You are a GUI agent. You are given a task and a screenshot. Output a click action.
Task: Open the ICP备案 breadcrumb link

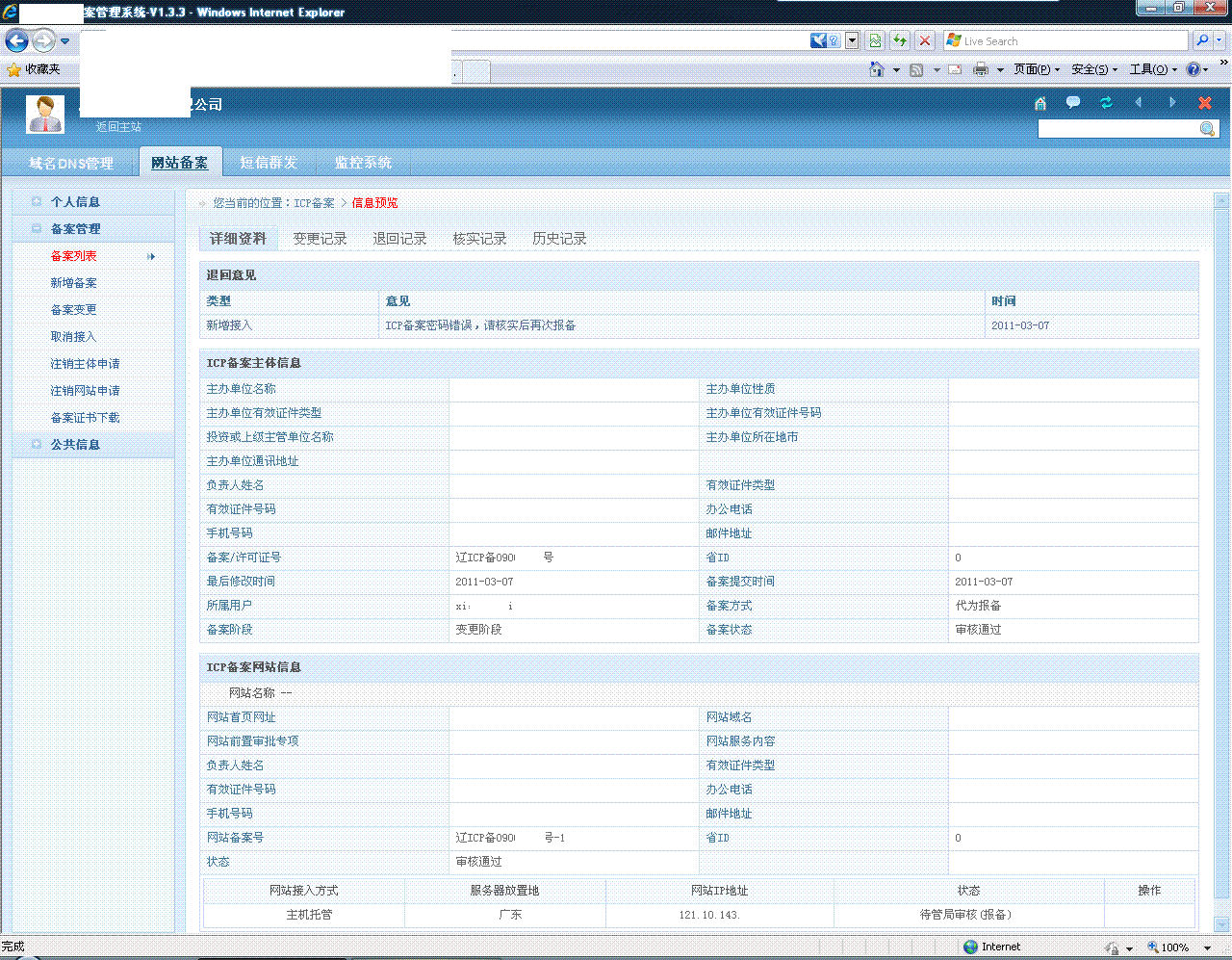[x=316, y=202]
